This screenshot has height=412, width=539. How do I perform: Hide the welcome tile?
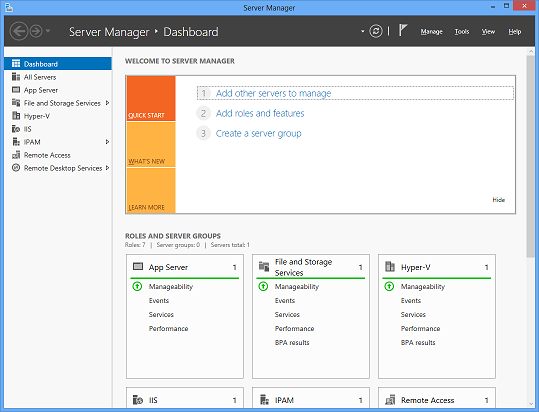tap(498, 200)
